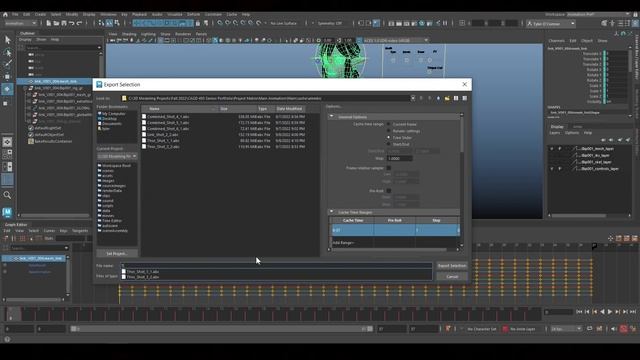Click the playback range slider bar
The height and width of the screenshot is (360, 640).
coord(221,329)
